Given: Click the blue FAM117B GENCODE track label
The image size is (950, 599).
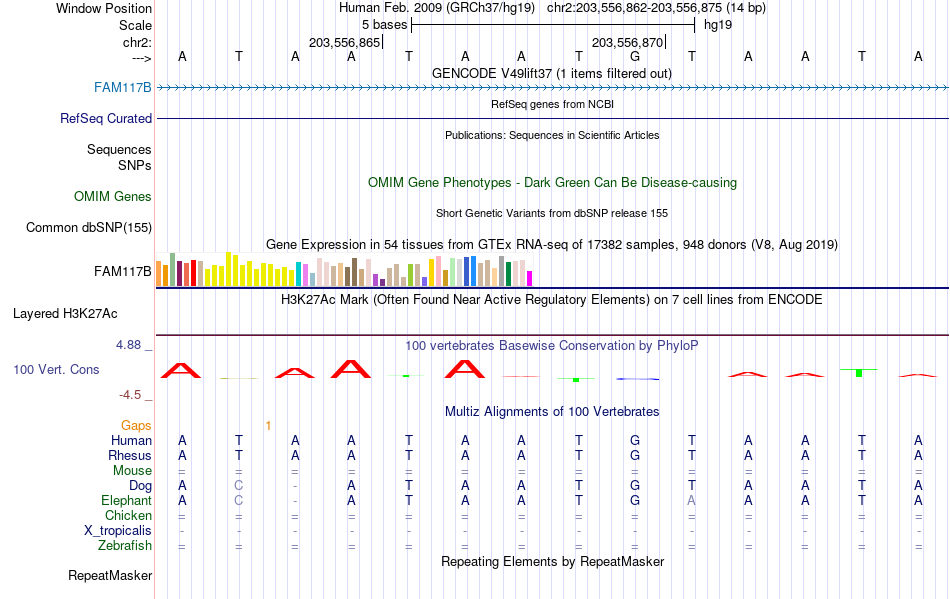Looking at the screenshot, I should pos(122,88).
